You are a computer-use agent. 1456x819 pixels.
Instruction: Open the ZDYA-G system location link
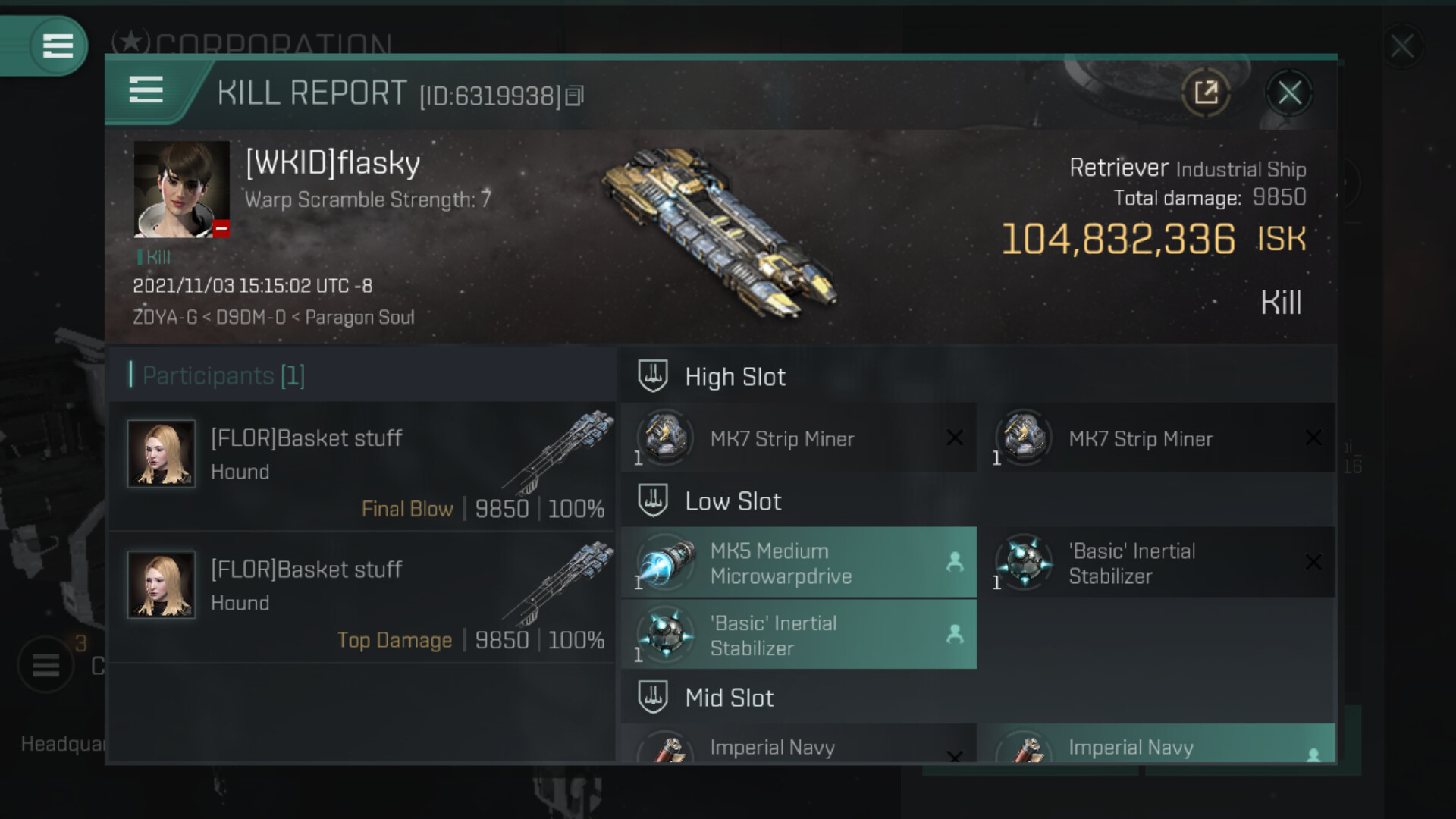click(x=165, y=317)
